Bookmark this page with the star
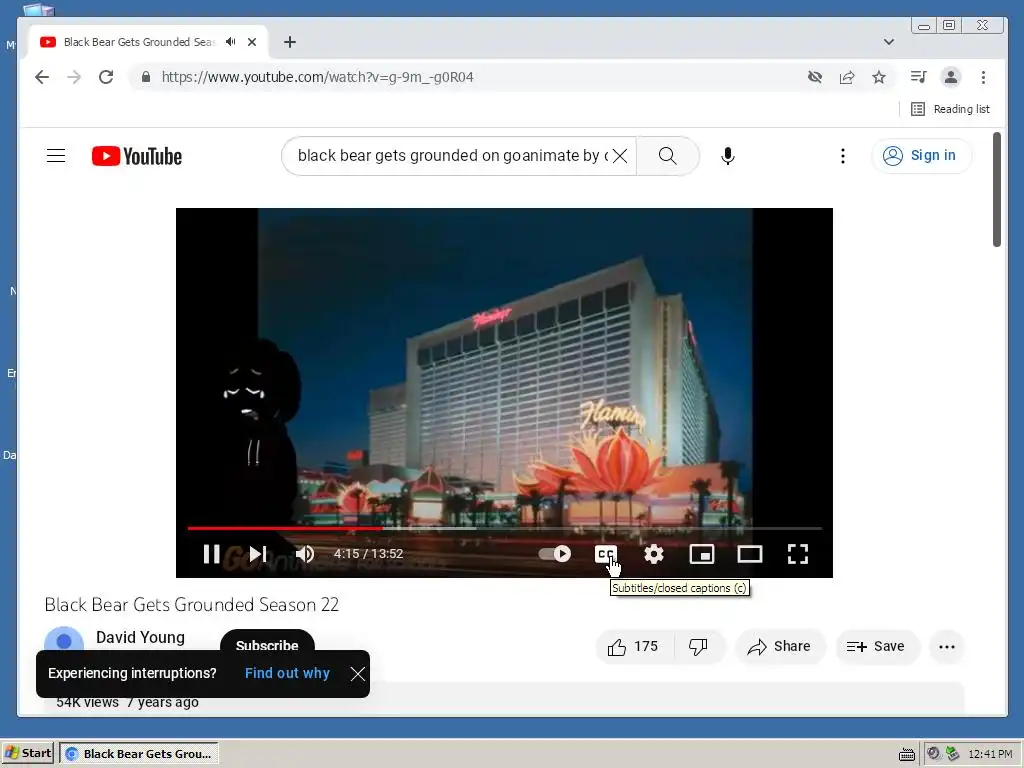Image resolution: width=1024 pixels, height=768 pixels. tap(879, 77)
